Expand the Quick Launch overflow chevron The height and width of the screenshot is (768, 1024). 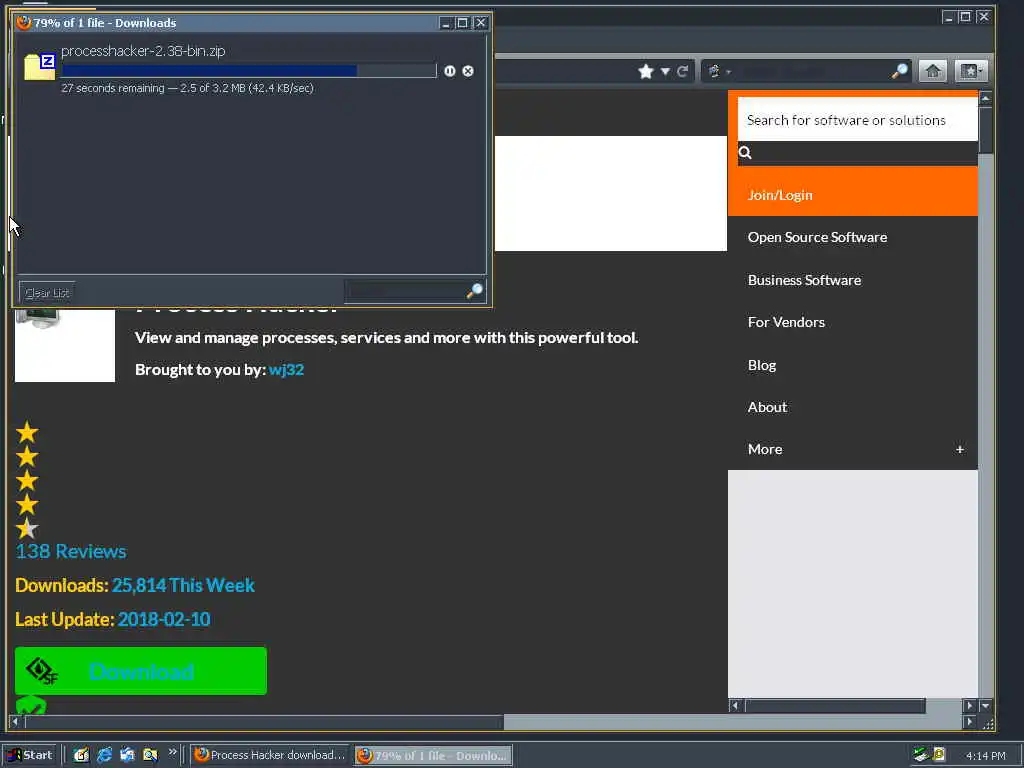pyautogui.click(x=172, y=752)
